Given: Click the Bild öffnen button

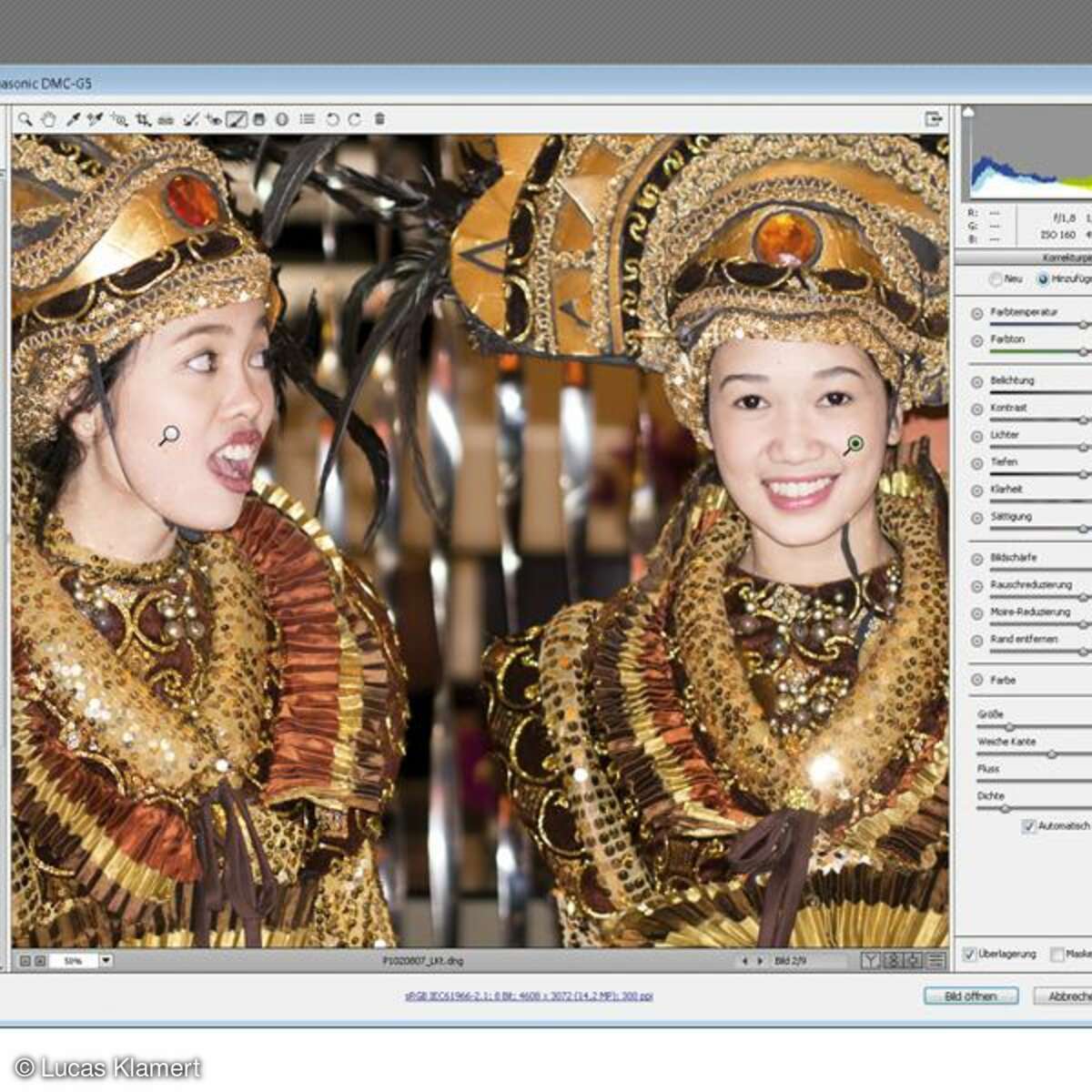Looking at the screenshot, I should (x=971, y=996).
